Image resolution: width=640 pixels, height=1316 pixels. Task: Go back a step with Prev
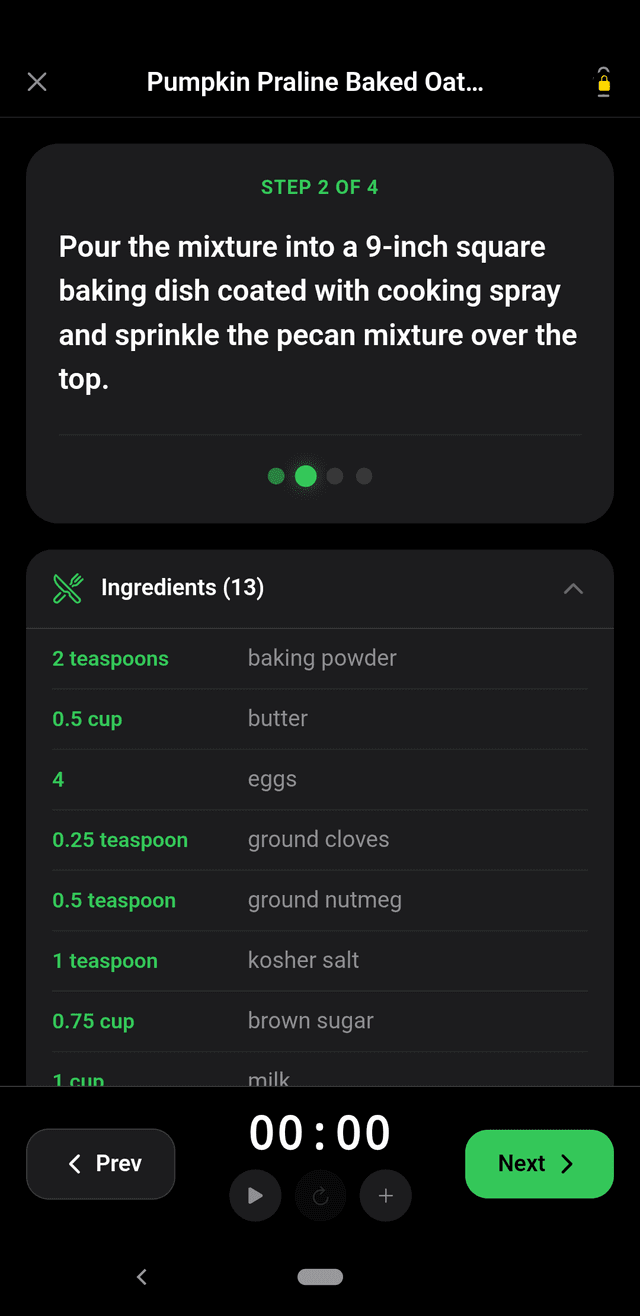[x=100, y=1163]
